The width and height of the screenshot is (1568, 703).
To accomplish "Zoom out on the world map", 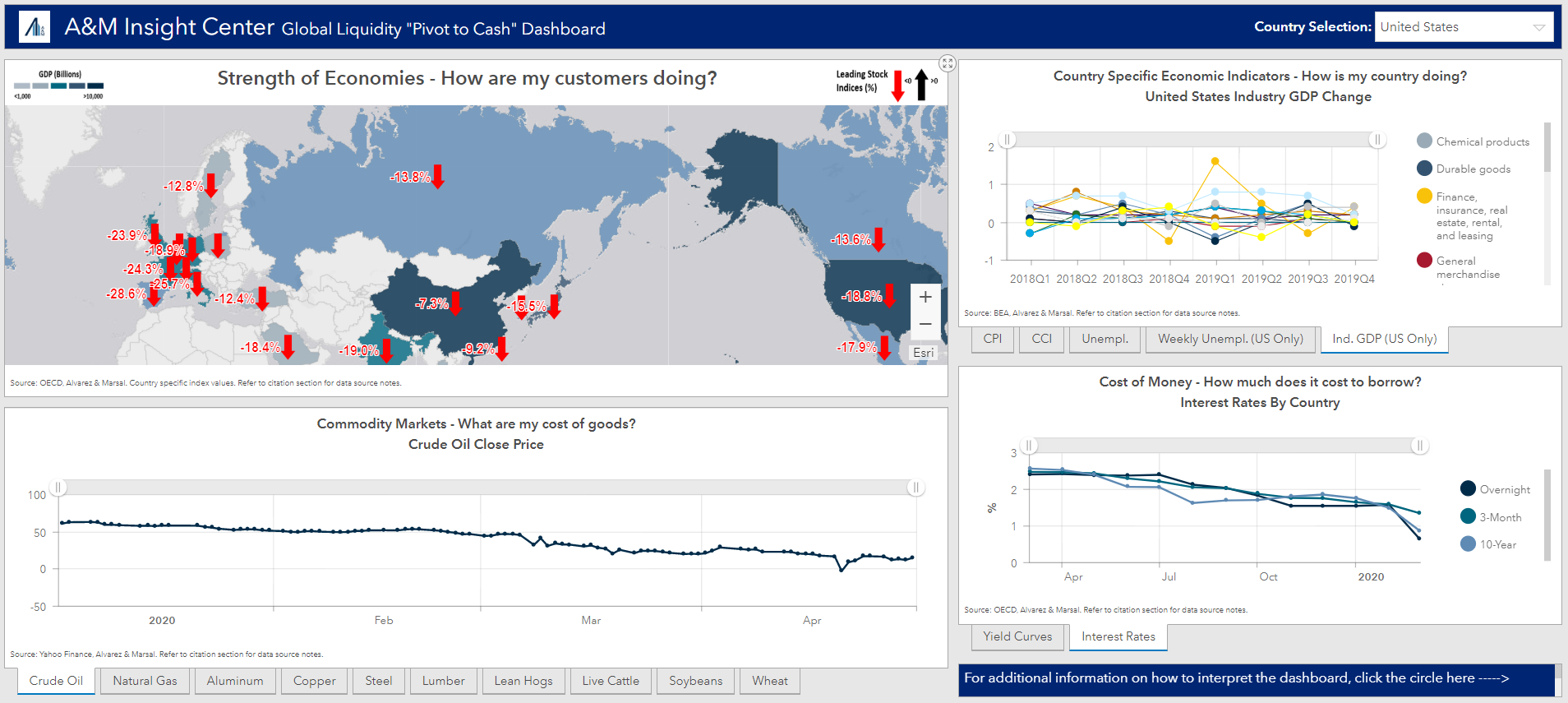I will pyautogui.click(x=925, y=324).
